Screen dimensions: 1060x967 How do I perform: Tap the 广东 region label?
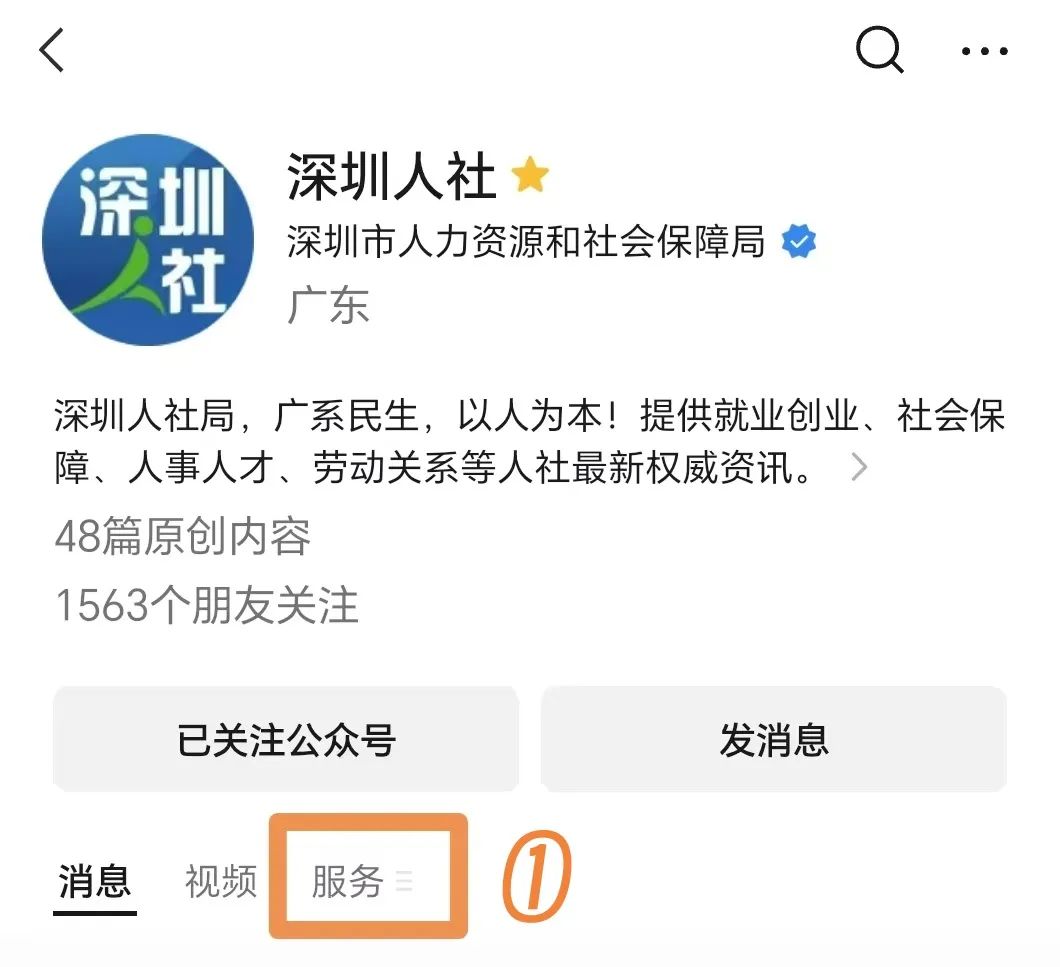pyautogui.click(x=329, y=306)
